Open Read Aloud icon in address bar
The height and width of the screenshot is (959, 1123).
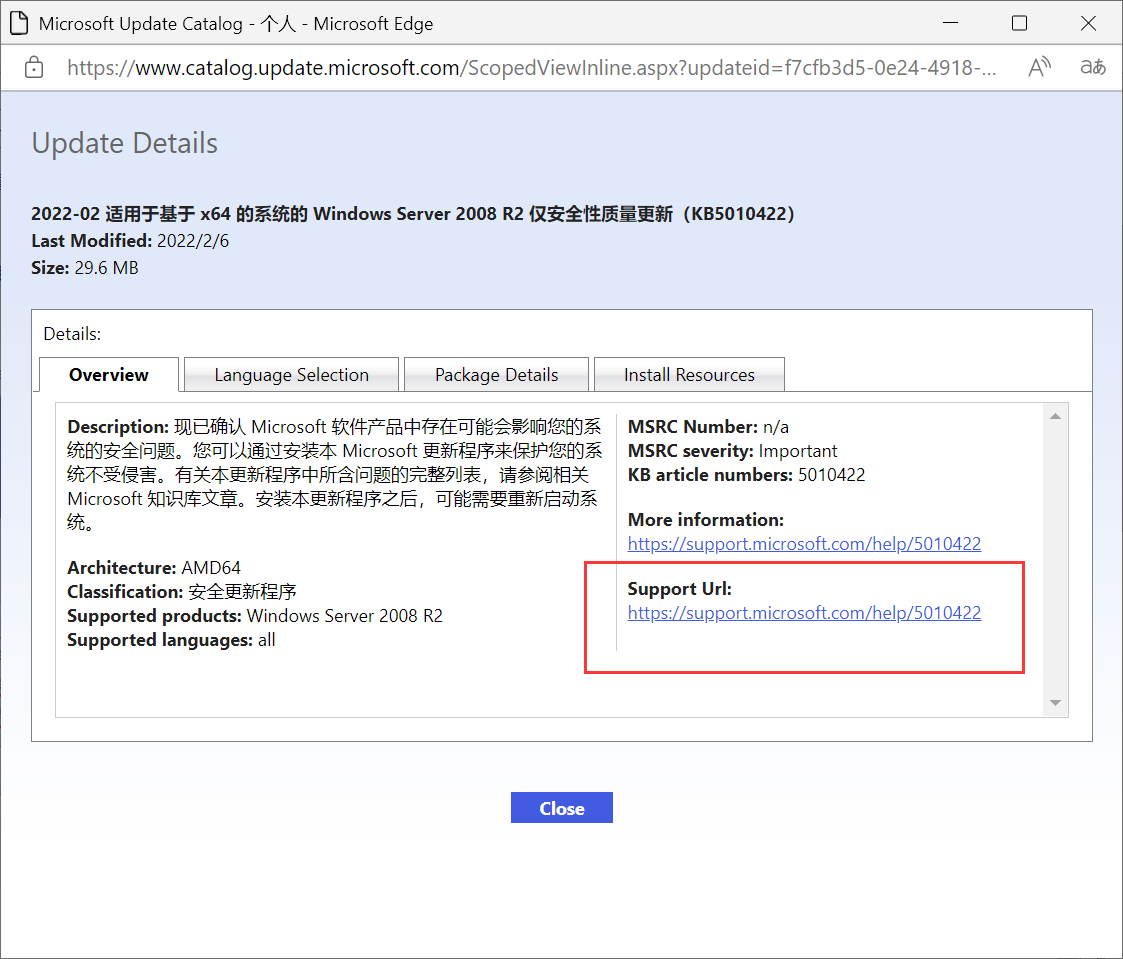(x=1039, y=67)
